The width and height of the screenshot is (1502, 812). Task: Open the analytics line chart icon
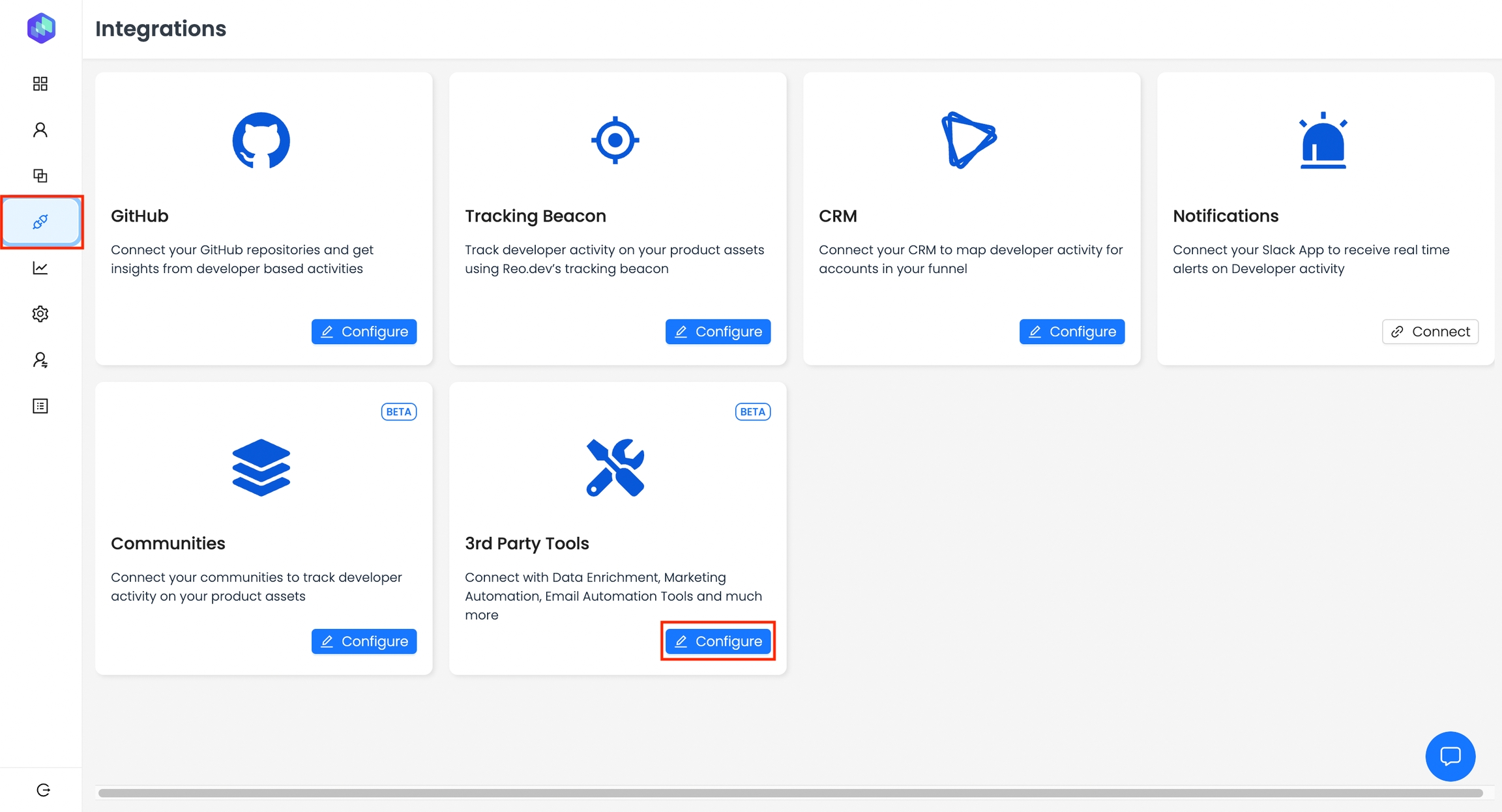[x=40, y=268]
